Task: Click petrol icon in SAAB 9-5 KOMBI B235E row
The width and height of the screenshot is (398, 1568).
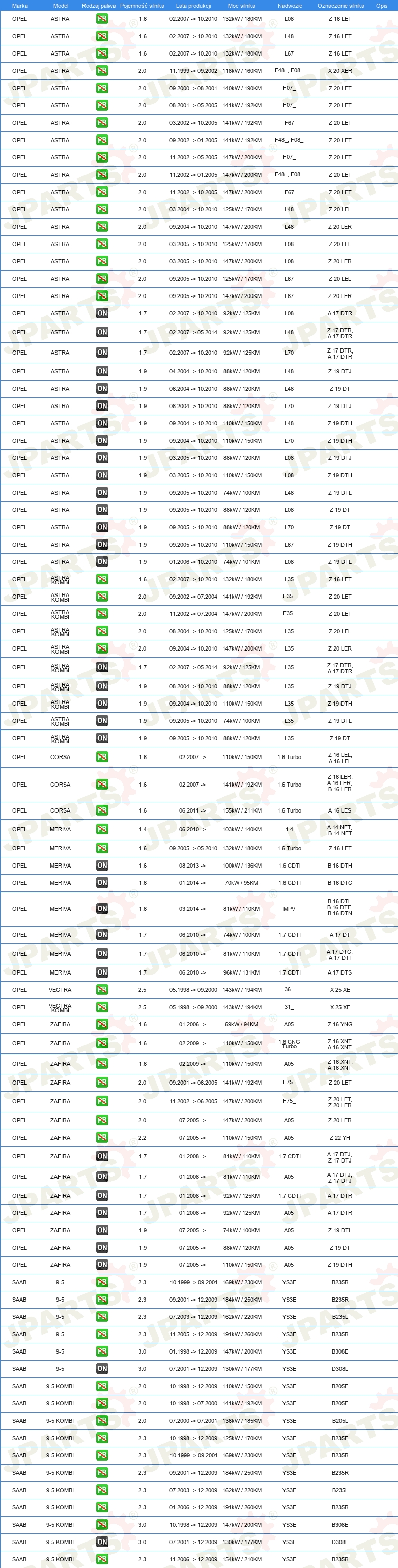Action: (102, 1438)
